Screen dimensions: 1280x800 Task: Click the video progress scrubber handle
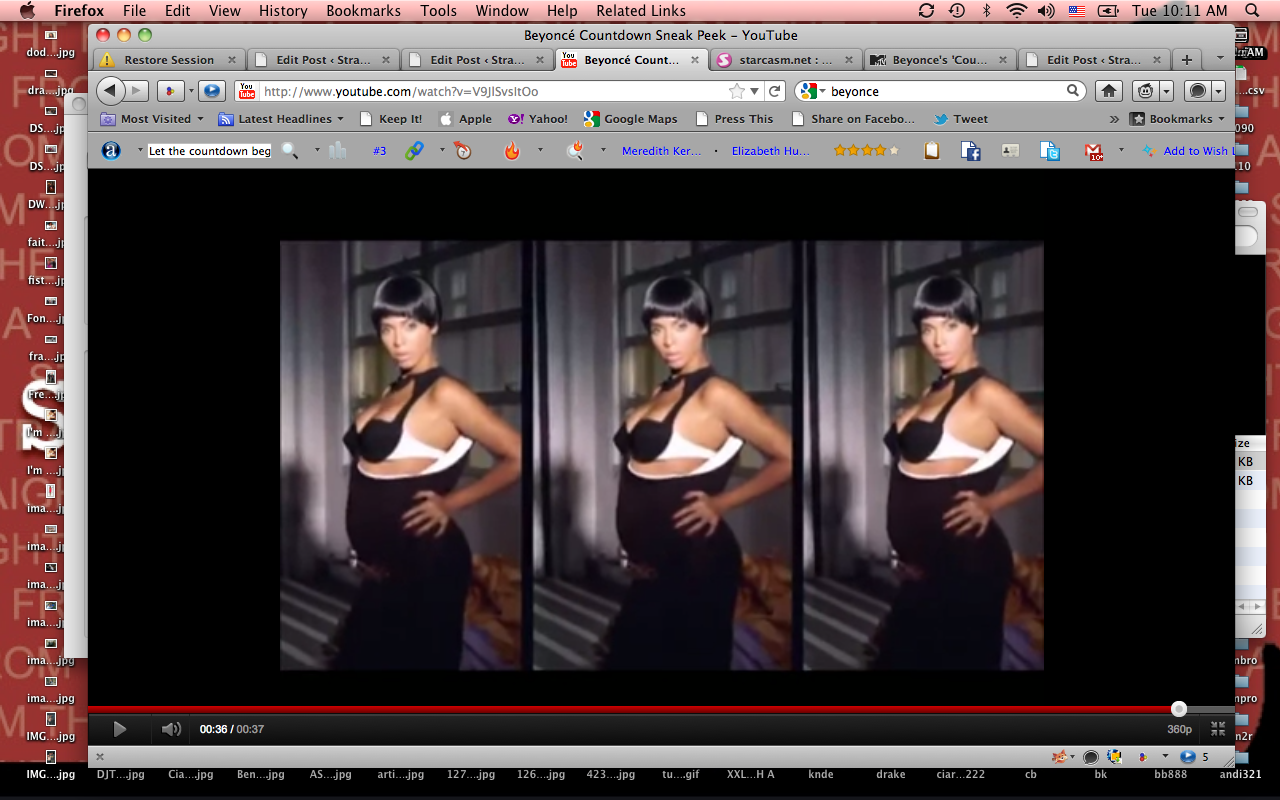point(1179,709)
